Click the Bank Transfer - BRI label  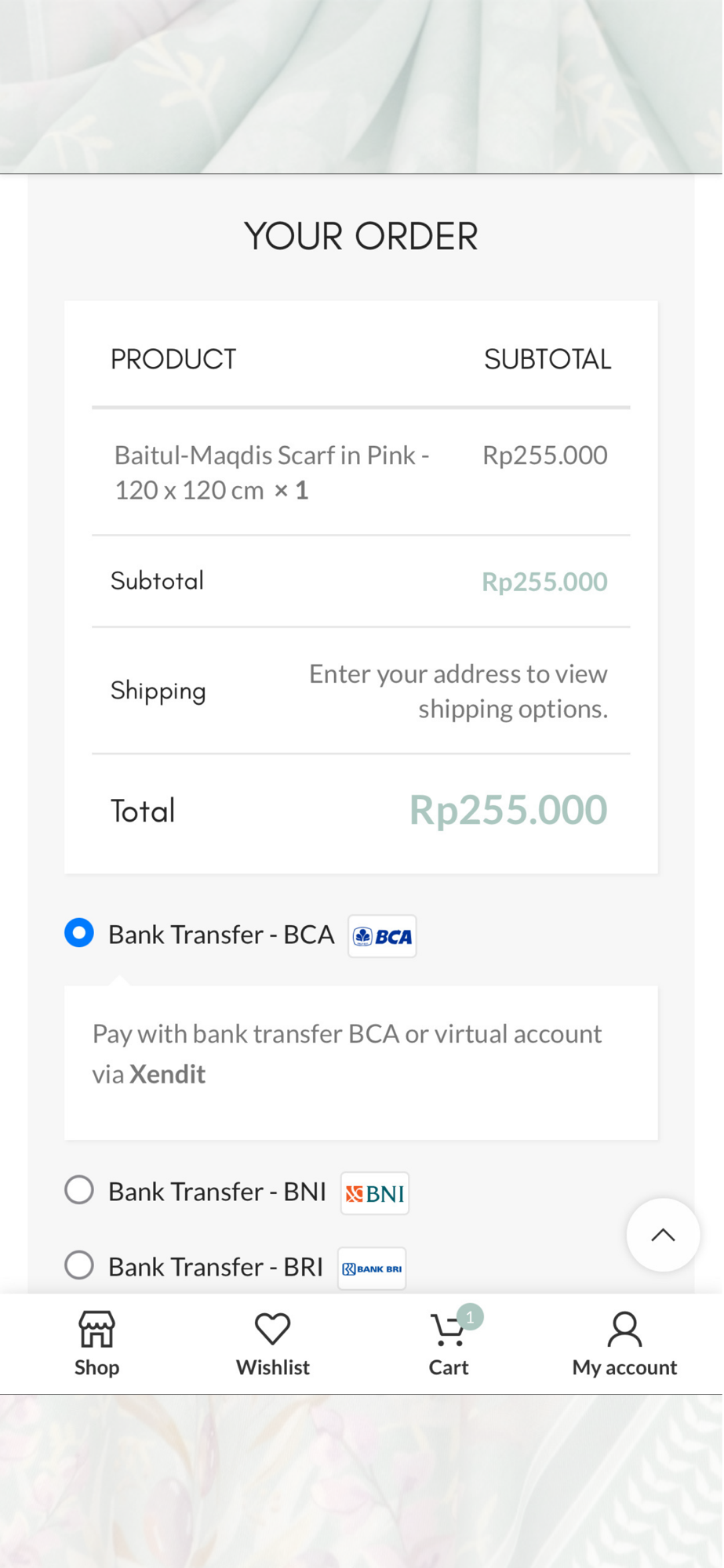pos(215,1267)
